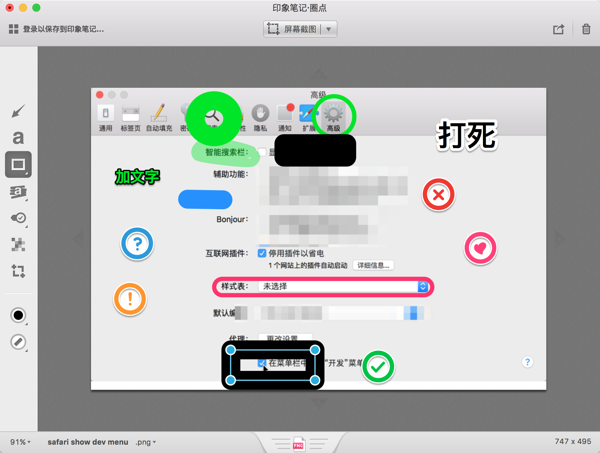Select the green checkmark stamp
This screenshot has width=600, height=453.
point(378,367)
